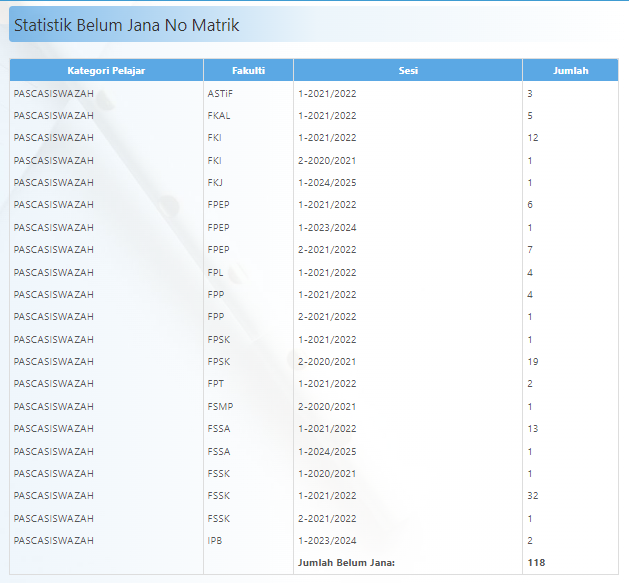Select the FKAL faculty cell

(x=218, y=116)
